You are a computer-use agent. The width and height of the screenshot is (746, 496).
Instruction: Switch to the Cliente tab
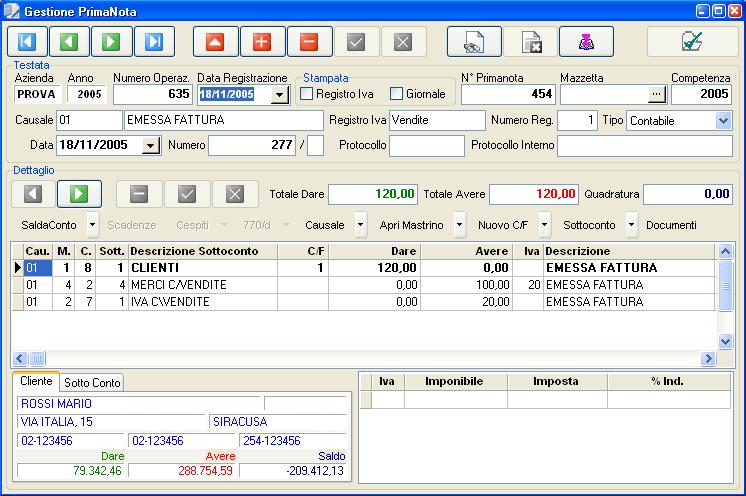[36, 381]
